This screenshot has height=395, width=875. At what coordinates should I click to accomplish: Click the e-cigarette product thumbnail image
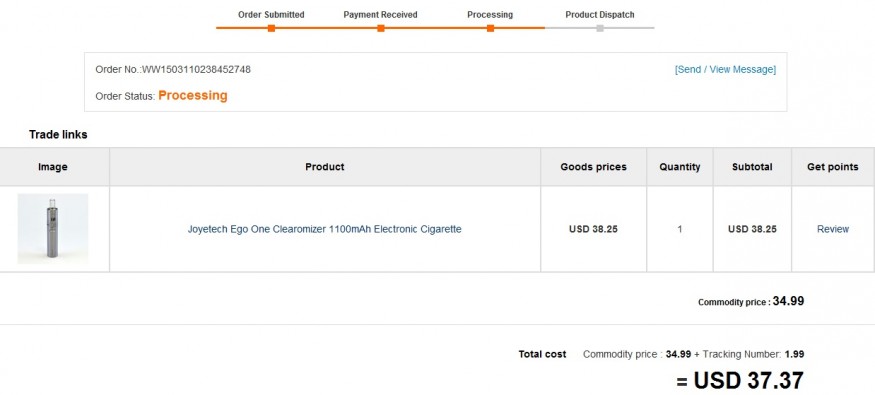click(53, 229)
